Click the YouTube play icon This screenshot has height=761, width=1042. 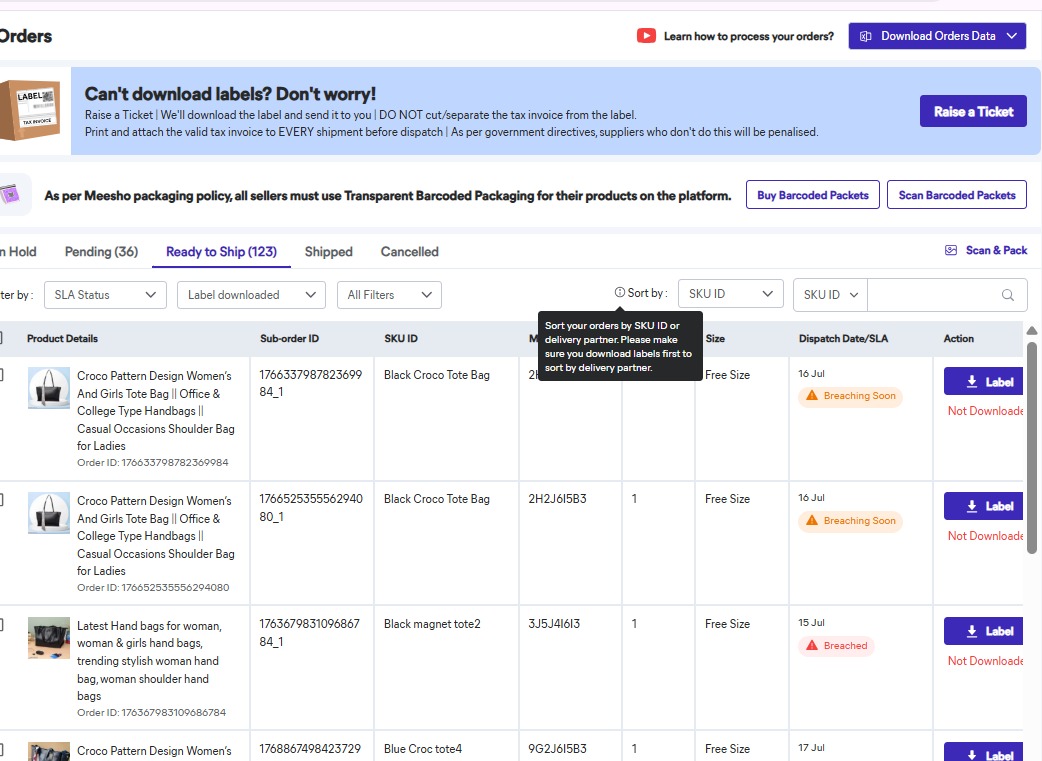[x=646, y=36]
